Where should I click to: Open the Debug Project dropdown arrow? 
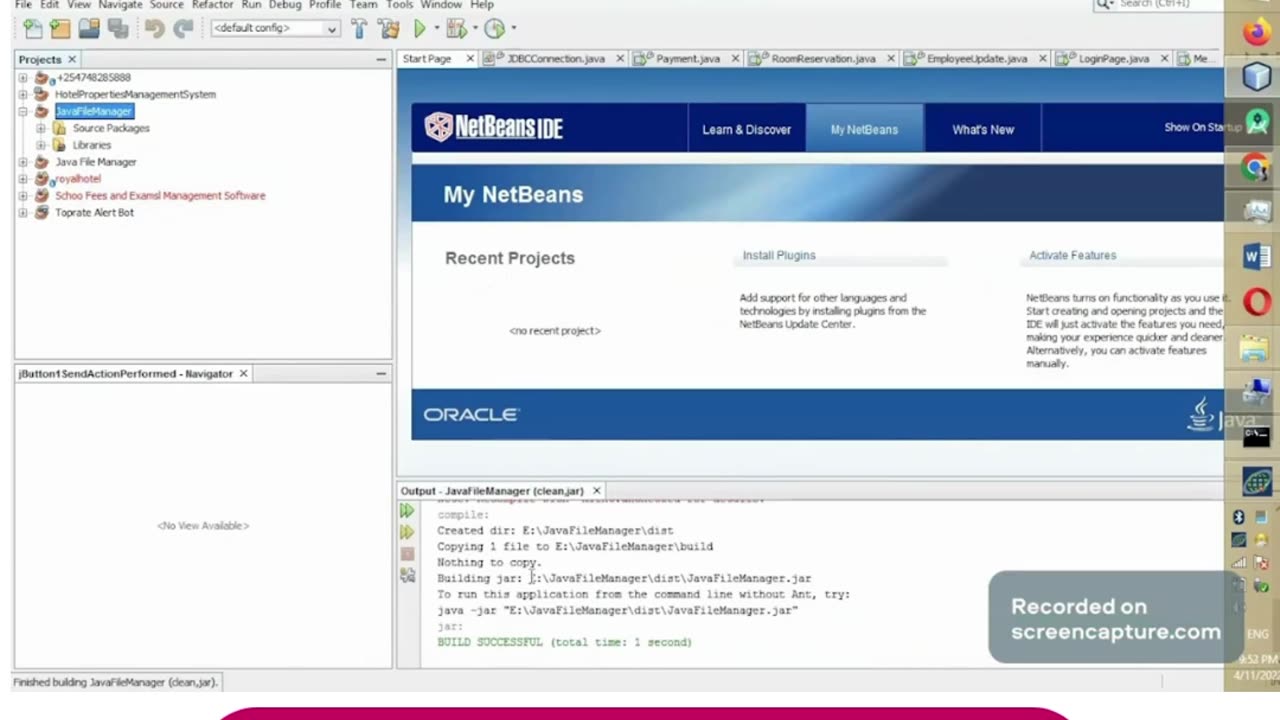474,29
